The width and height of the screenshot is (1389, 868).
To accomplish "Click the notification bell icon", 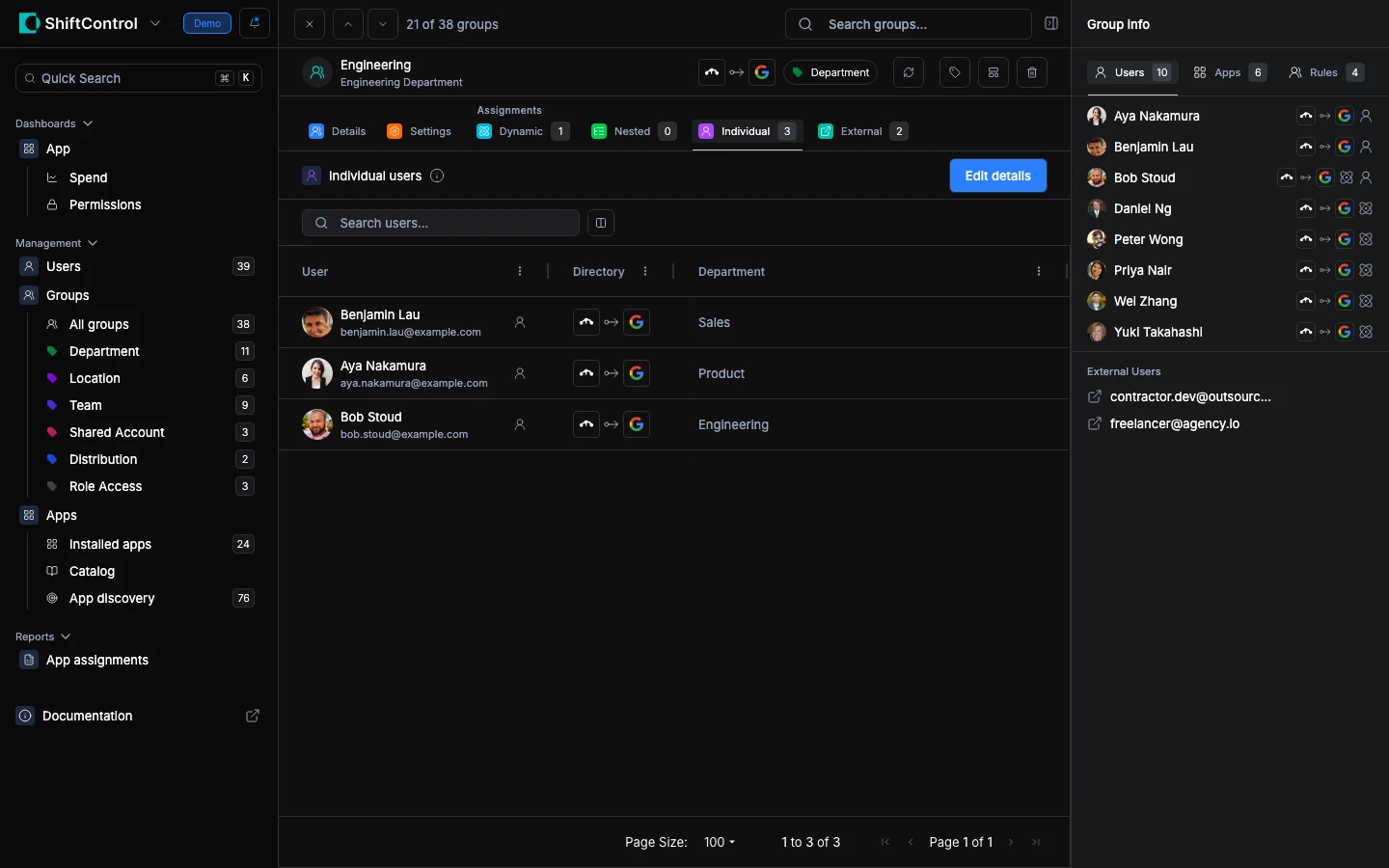I will (255, 23).
